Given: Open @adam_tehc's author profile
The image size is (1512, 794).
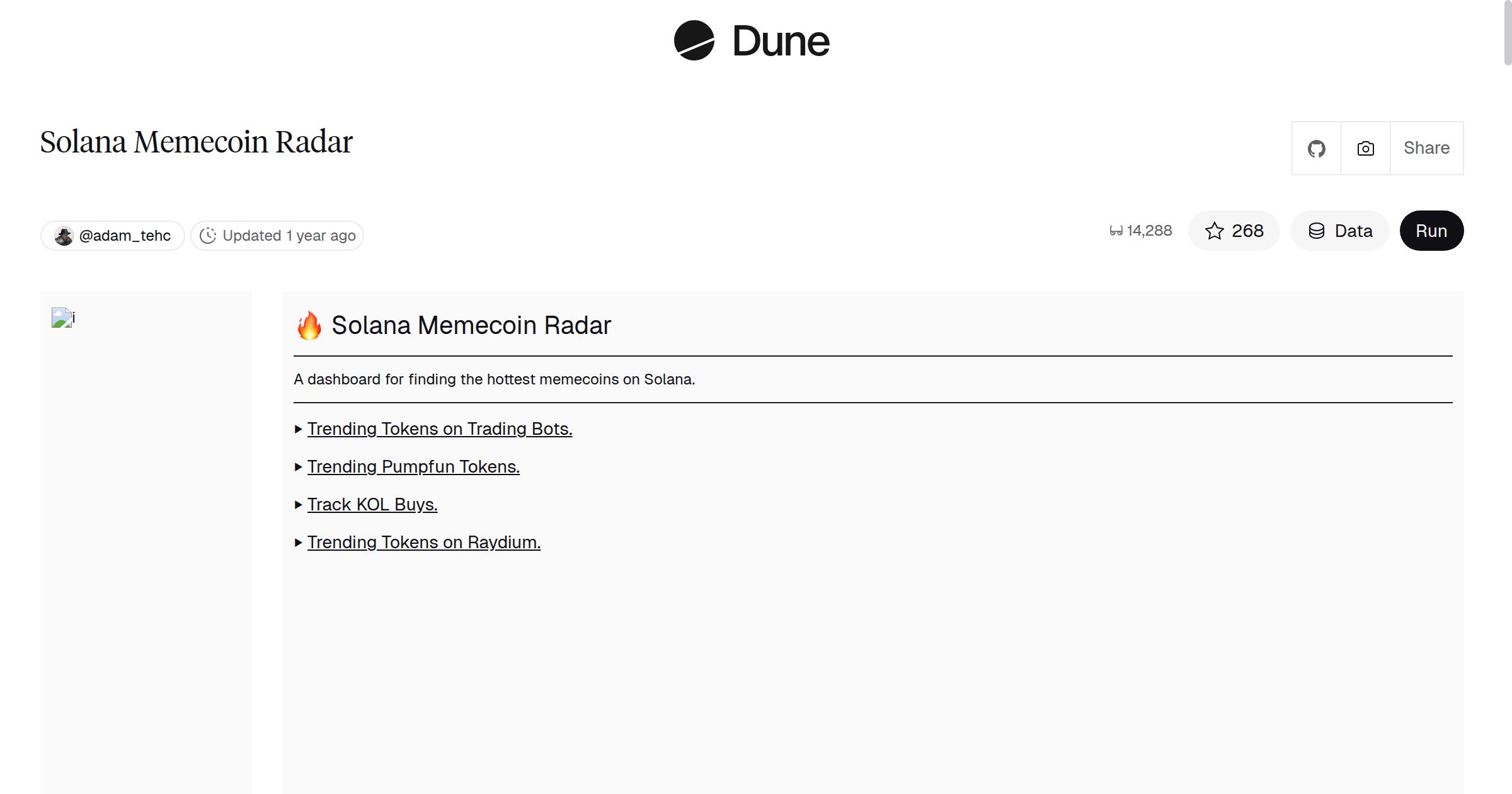Looking at the screenshot, I should pos(124,235).
